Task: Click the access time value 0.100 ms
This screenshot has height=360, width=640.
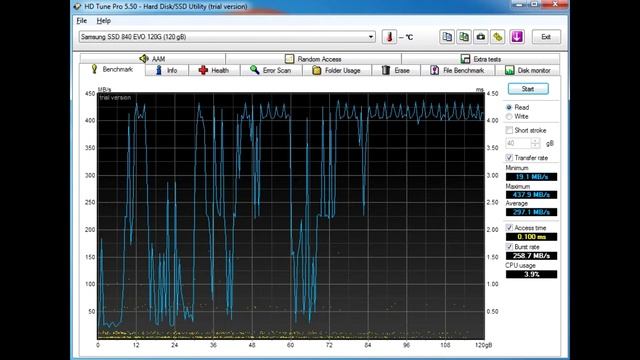Action: point(531,237)
